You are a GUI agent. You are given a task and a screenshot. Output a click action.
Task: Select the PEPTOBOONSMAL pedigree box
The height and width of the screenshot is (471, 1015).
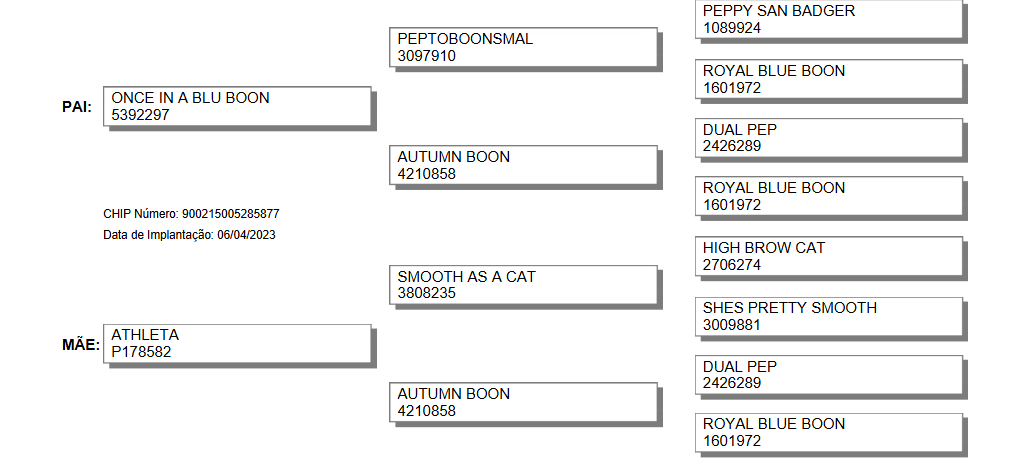[x=523, y=47]
